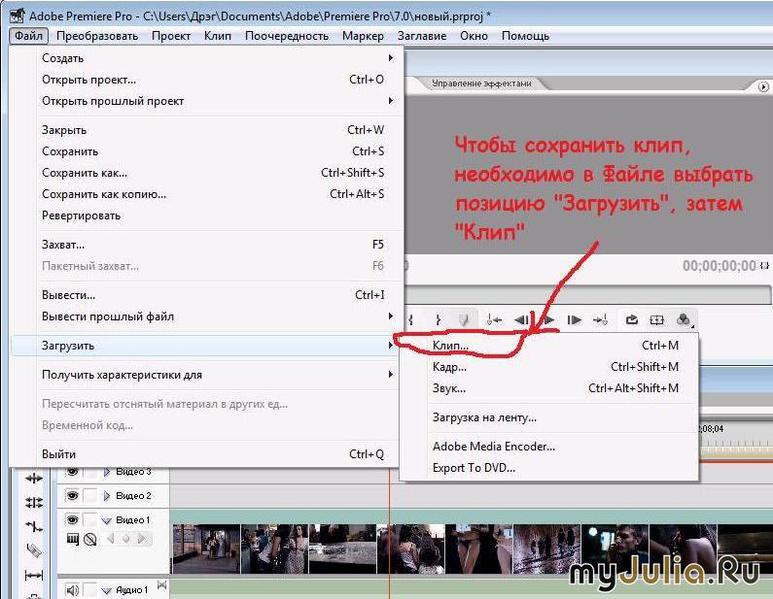Viewport: 773px width, 599px height.
Task: Toggle lock box for Видео 1
Action: (90, 520)
